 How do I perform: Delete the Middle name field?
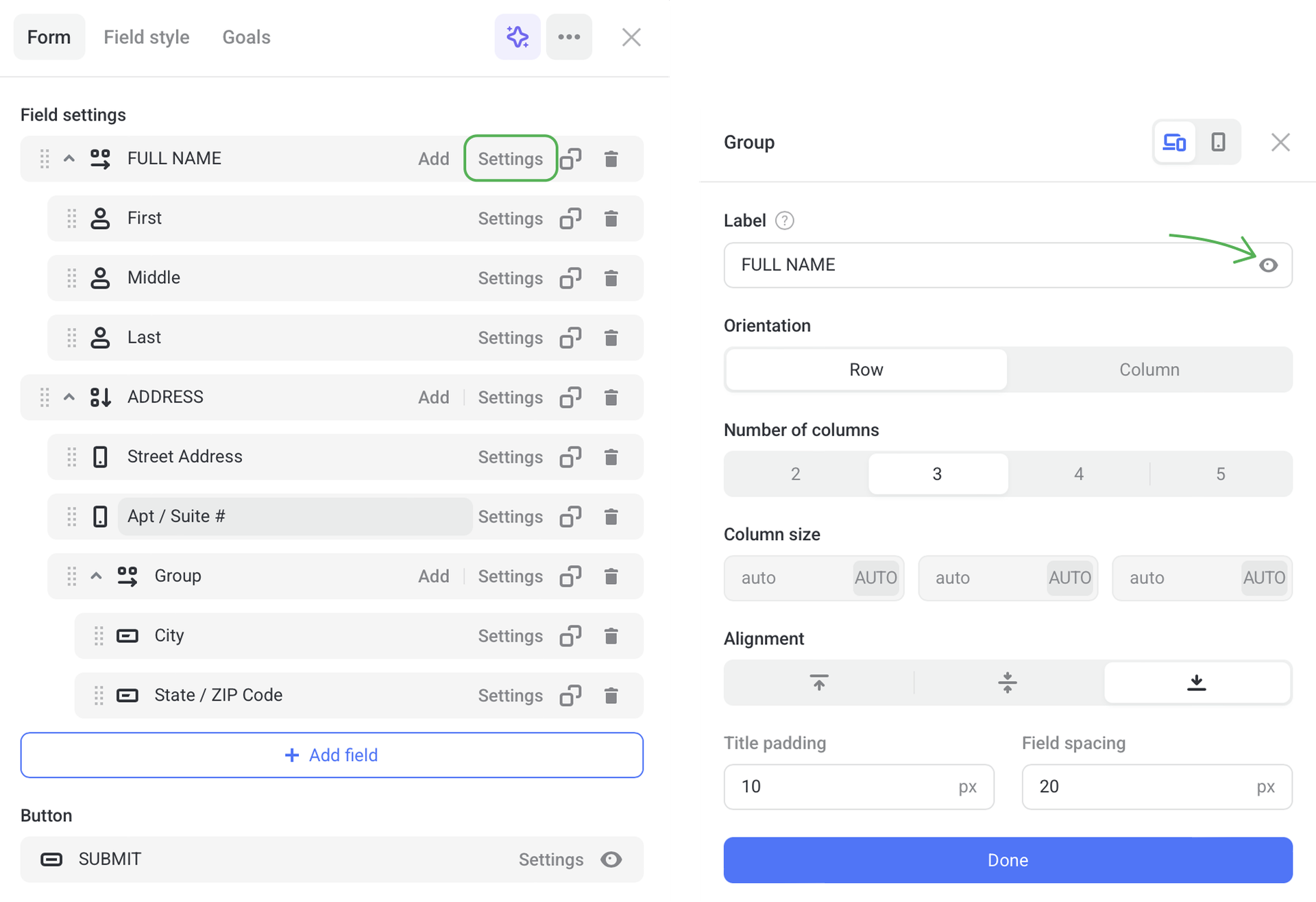click(611, 278)
